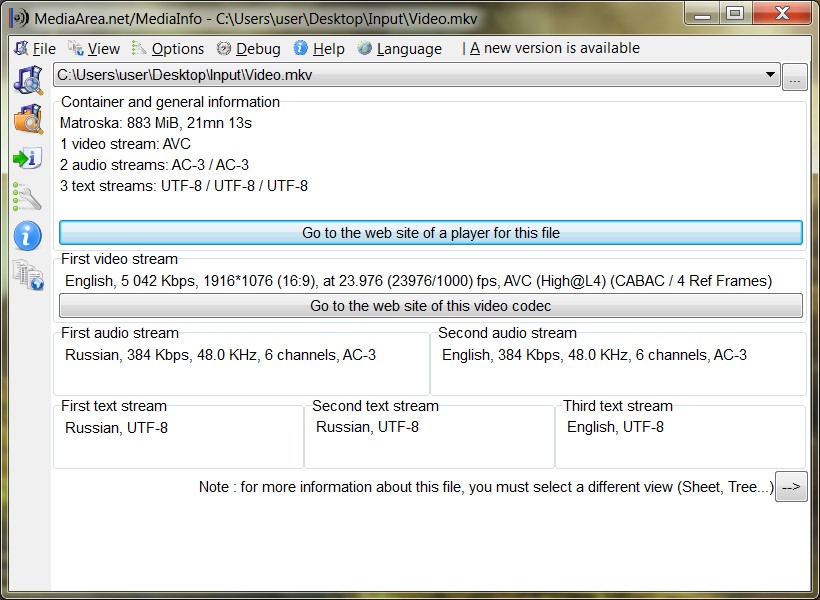820x600 pixels.
Task: Click the '2 audio streams: AC-3 / AC-3' line
Action: coord(154,165)
